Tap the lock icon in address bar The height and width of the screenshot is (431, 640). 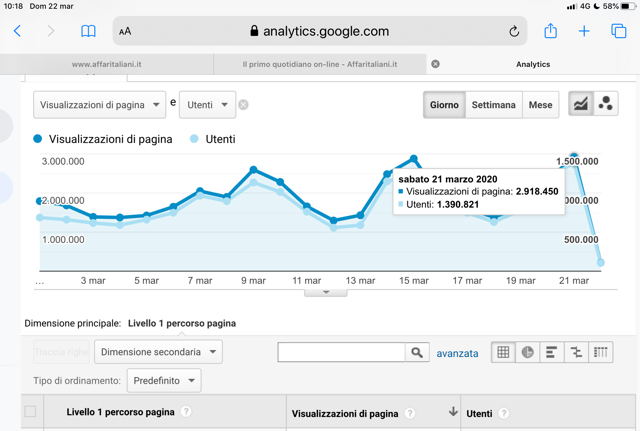pyautogui.click(x=254, y=31)
